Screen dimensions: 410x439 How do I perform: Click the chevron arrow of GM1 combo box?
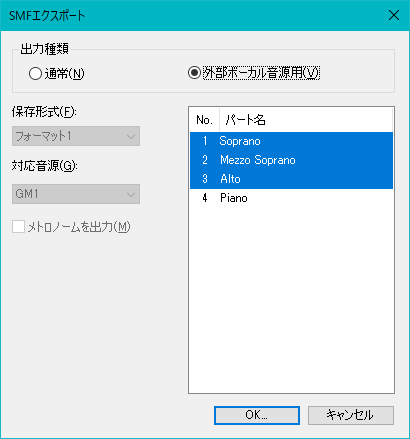pos(131,194)
